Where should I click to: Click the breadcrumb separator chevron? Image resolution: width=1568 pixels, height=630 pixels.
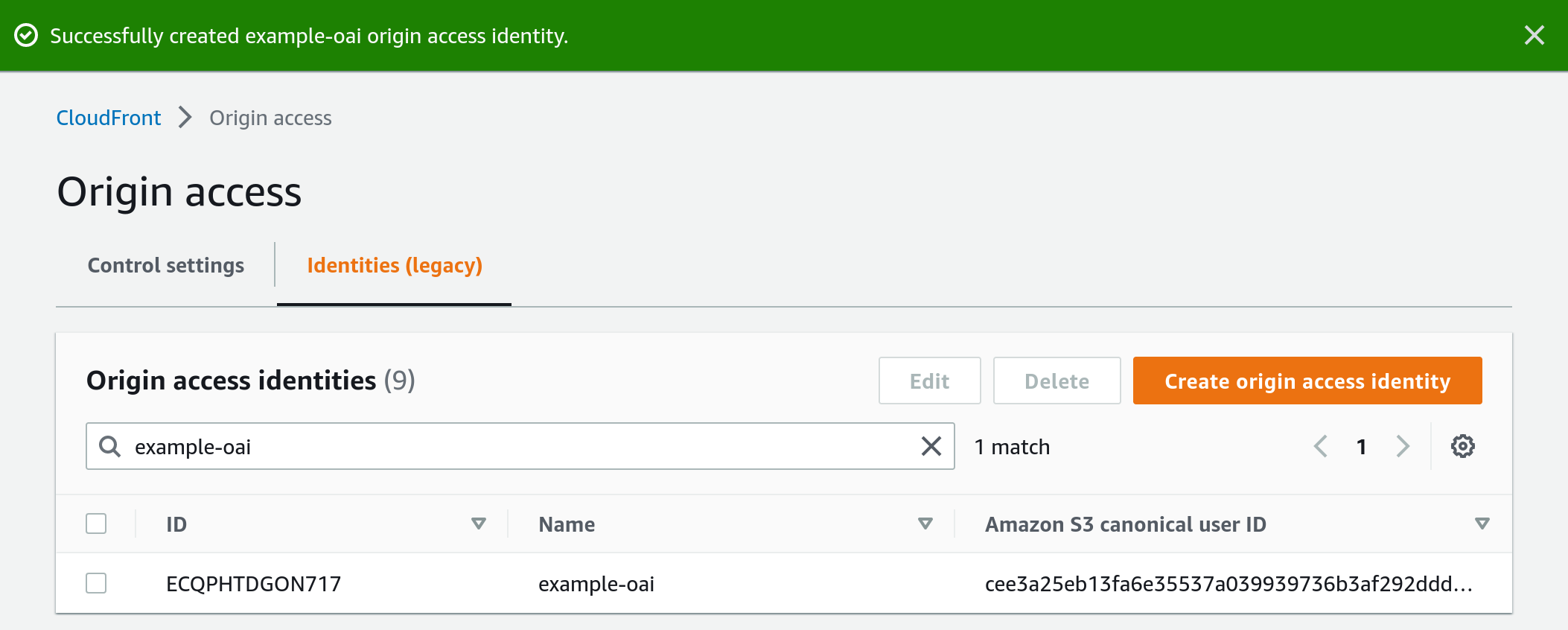pos(185,118)
